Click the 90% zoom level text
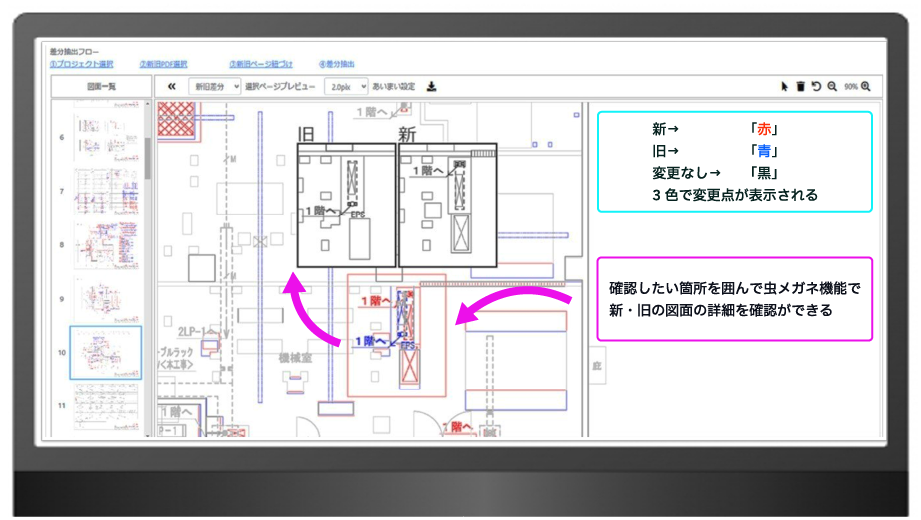Image resolution: width=921 pixels, height=520 pixels. coord(851,86)
